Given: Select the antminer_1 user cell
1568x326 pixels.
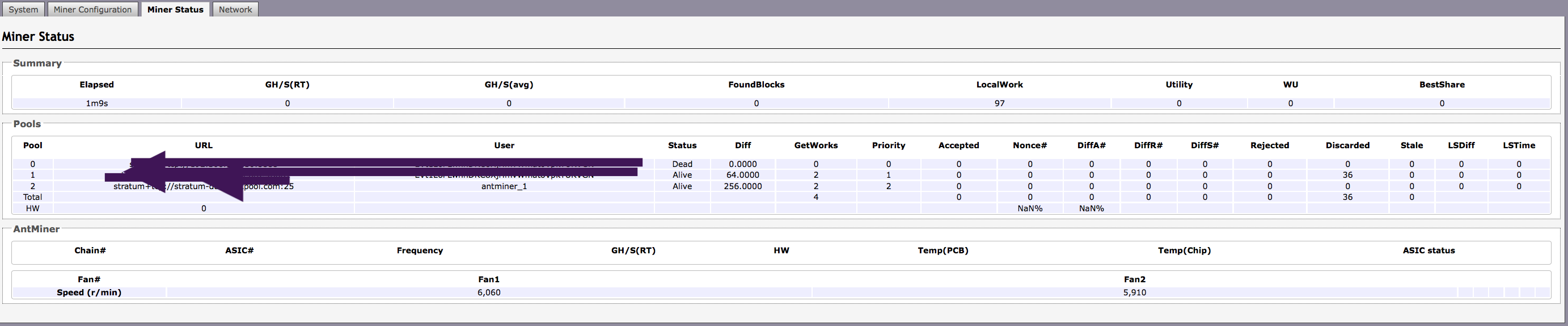Looking at the screenshot, I should click(504, 186).
